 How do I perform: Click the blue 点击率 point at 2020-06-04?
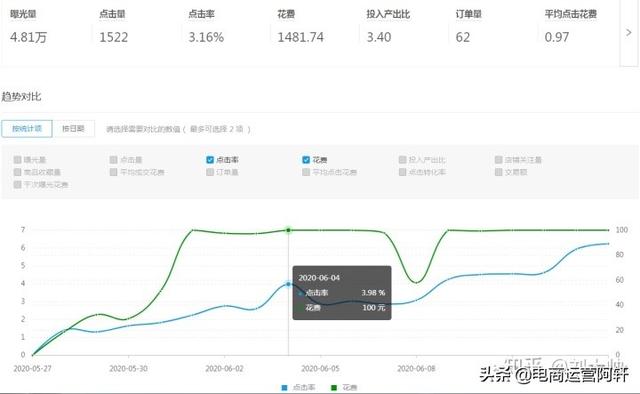(x=289, y=284)
